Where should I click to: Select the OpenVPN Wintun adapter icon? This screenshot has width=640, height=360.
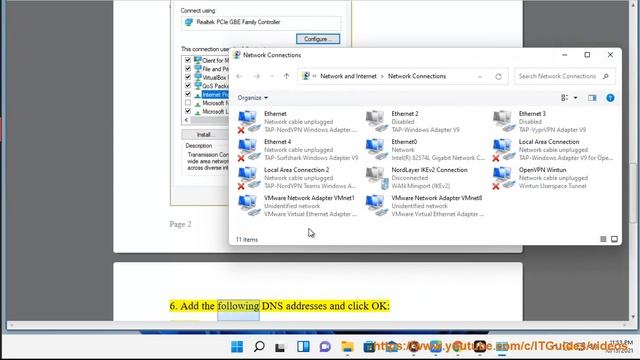click(x=503, y=178)
